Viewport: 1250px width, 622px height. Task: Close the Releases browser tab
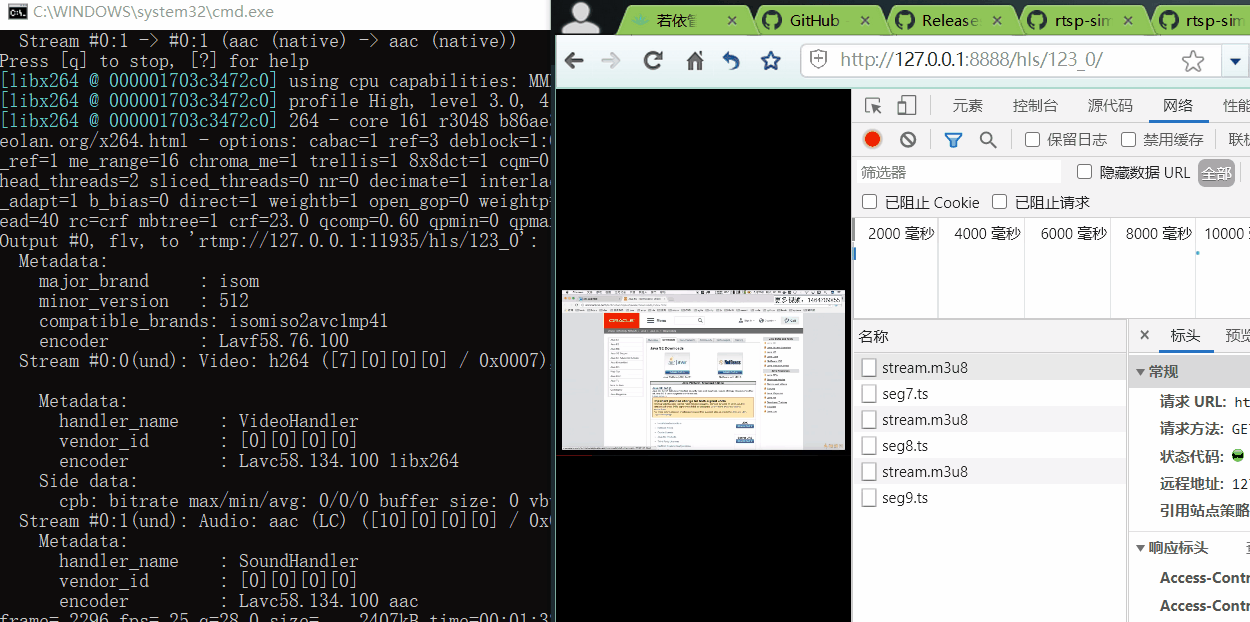[997, 20]
